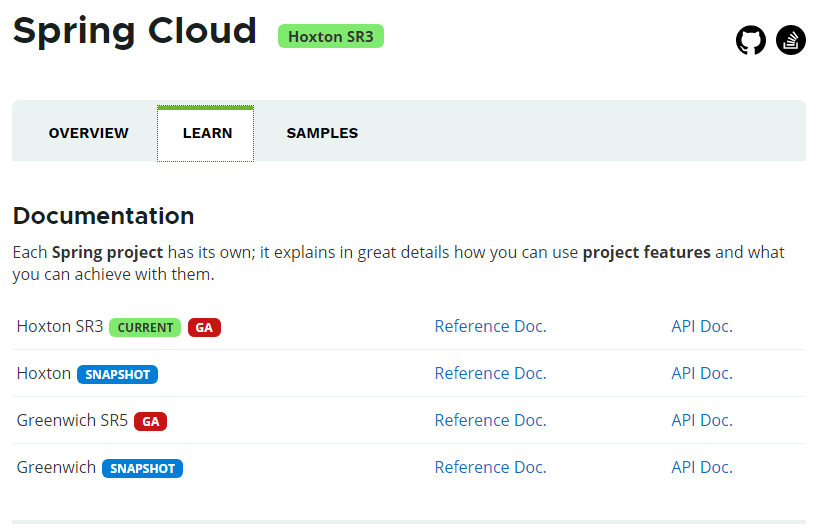Click the 'Hoxton' snapshot version name
819x531 pixels.
[x=44, y=373]
